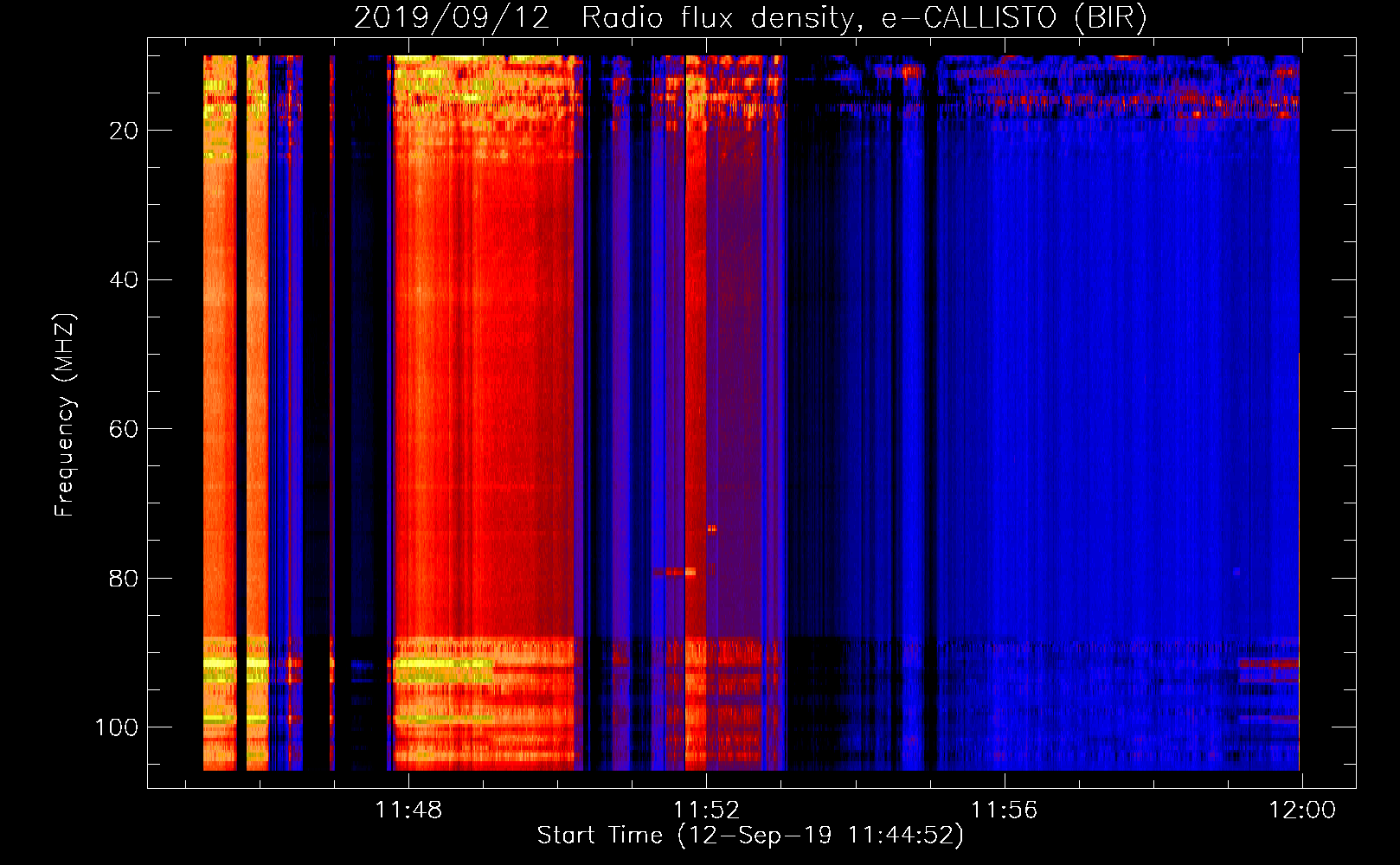Click the "11:52" time tick label
Screen dimensions: 1400x865
(x=707, y=811)
